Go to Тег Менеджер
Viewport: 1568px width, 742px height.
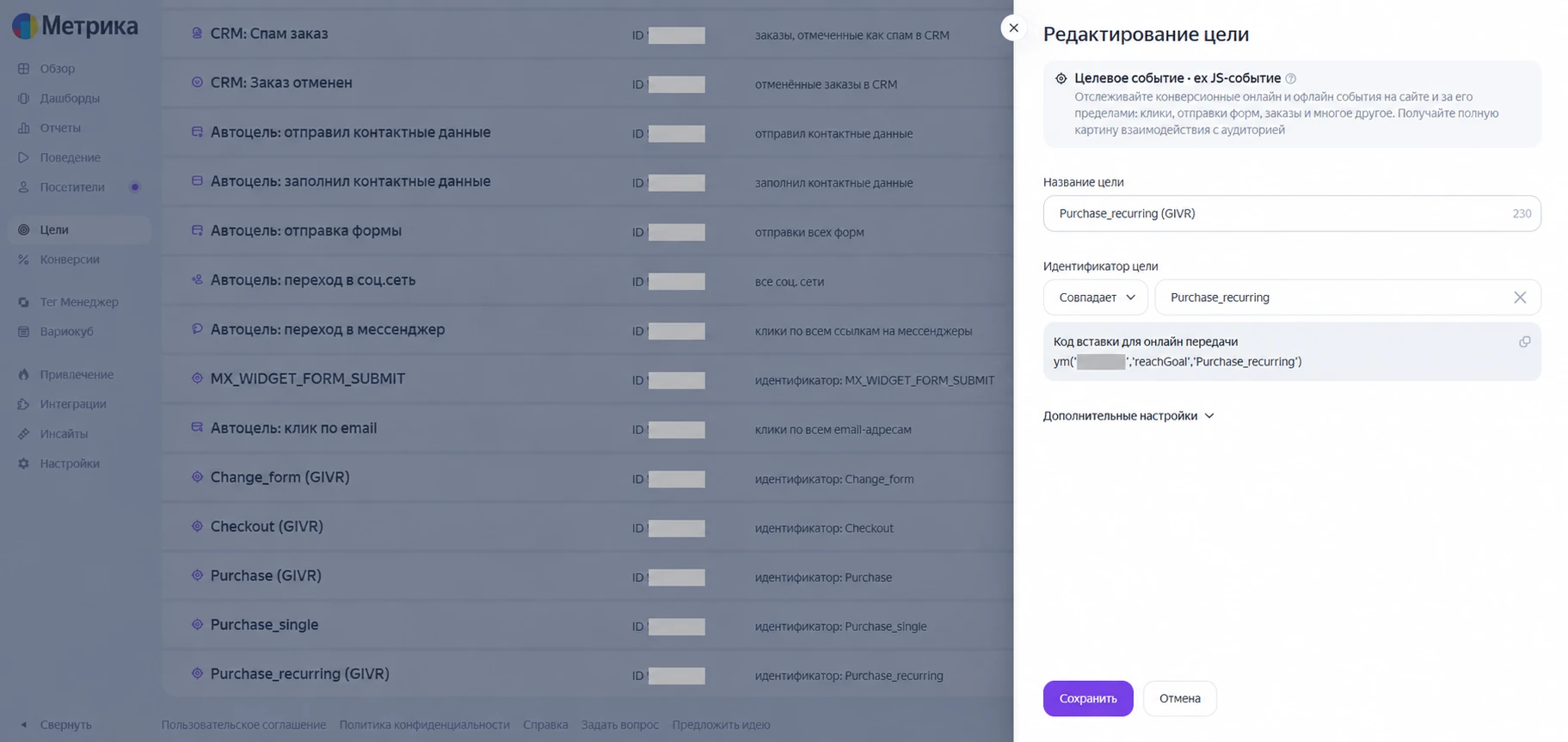[x=78, y=302]
